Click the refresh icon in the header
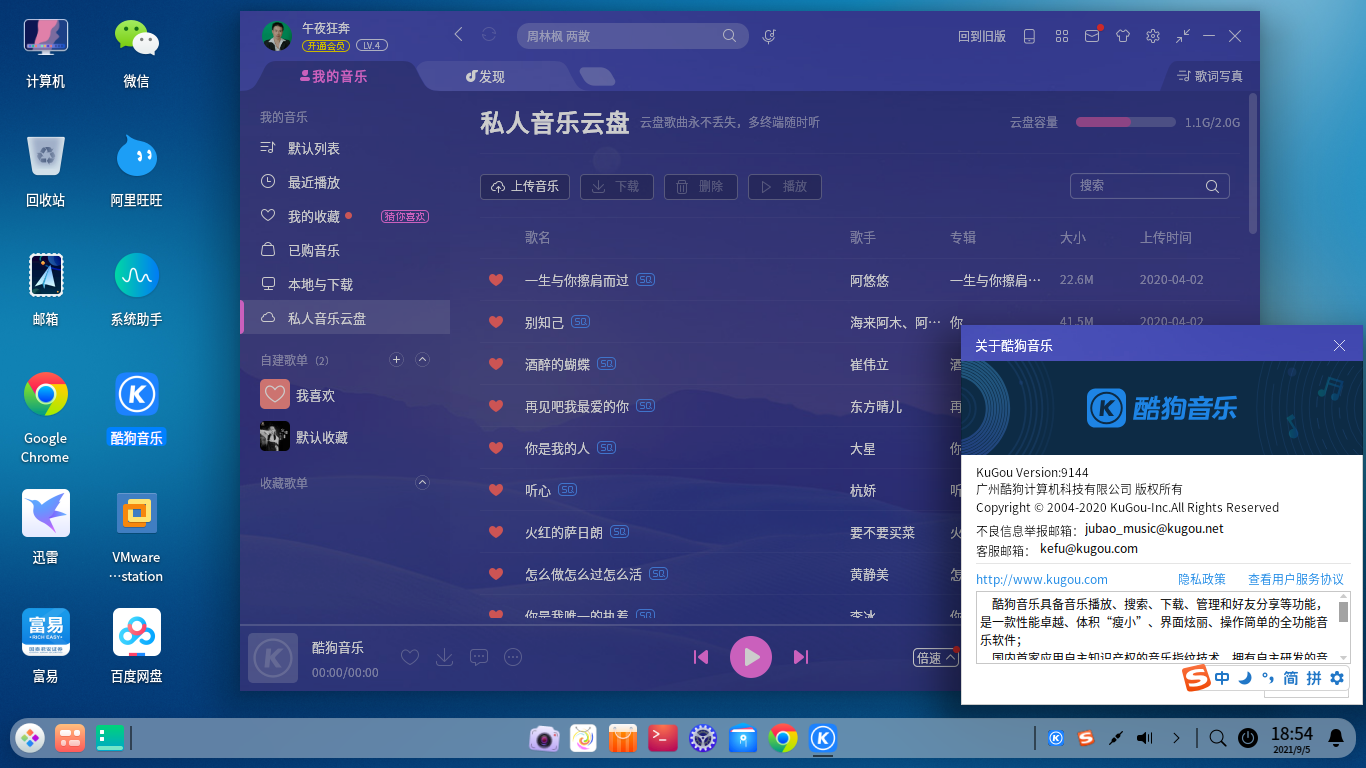Image resolution: width=1366 pixels, height=768 pixels. tap(488, 35)
